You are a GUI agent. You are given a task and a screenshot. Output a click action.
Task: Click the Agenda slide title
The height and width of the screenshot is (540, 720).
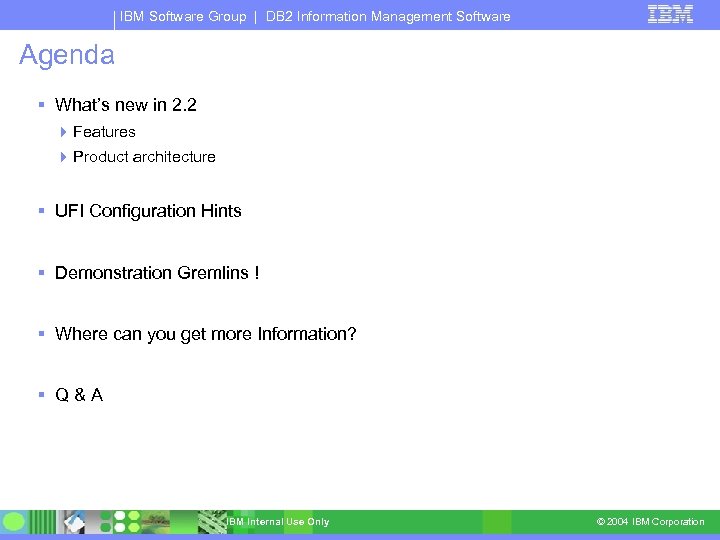[x=67, y=55]
